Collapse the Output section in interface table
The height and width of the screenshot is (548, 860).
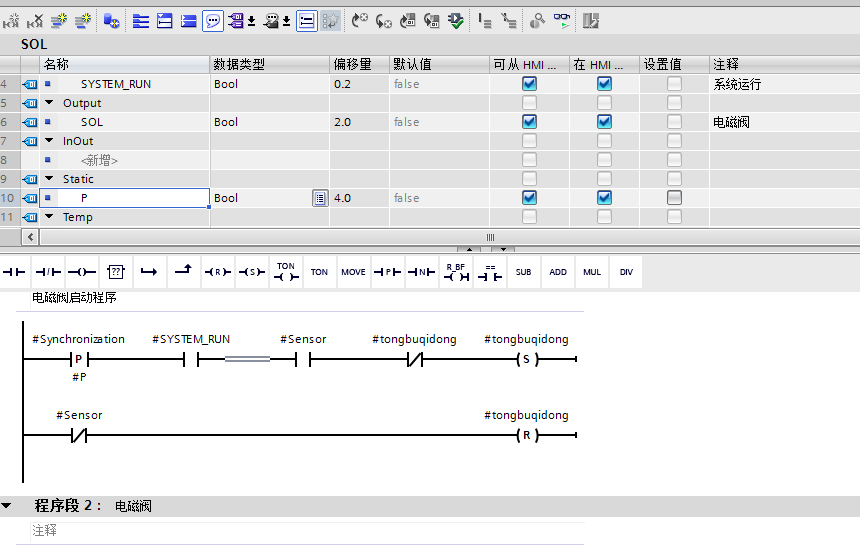point(49,103)
